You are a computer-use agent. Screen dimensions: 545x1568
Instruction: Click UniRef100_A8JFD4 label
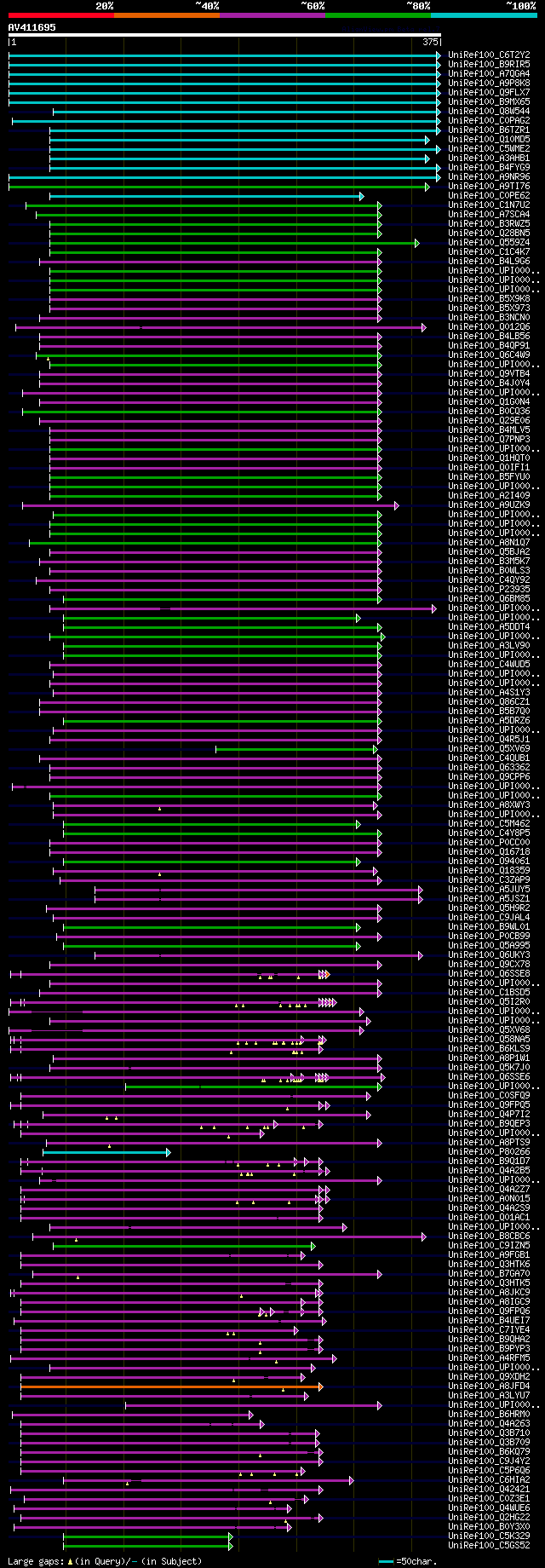coord(489,1386)
